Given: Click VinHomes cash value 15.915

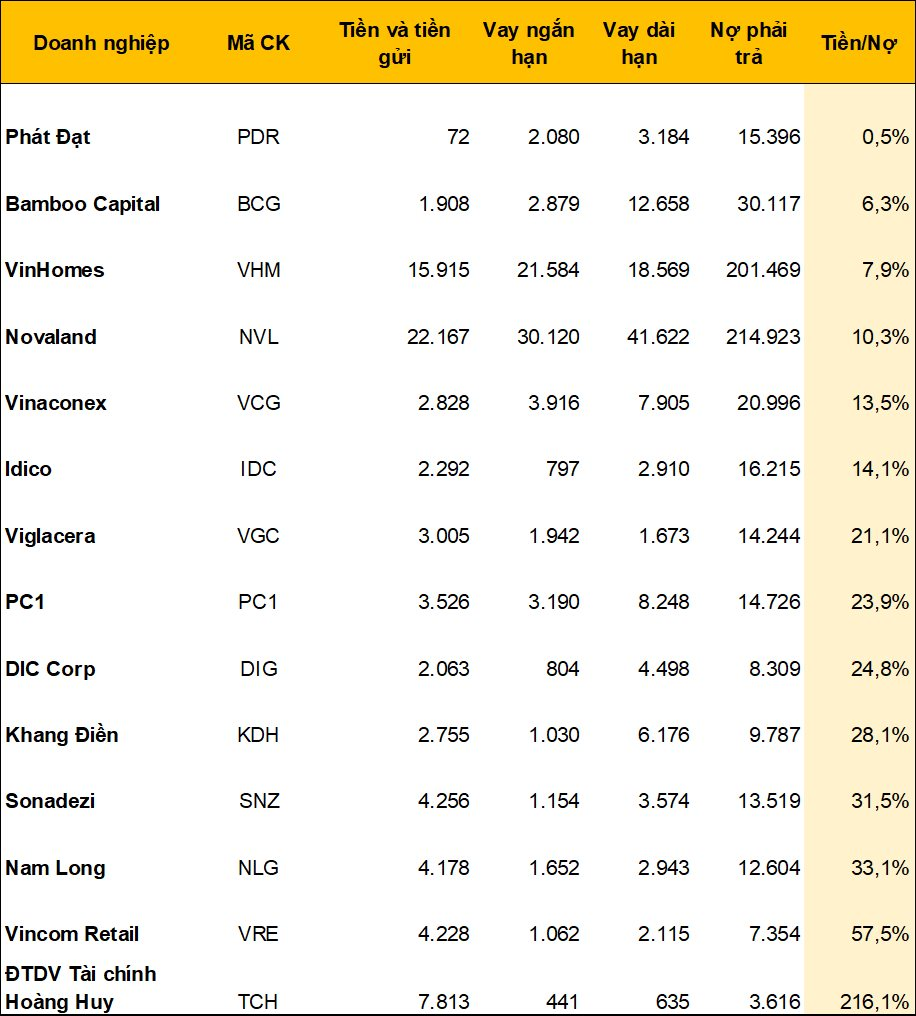Looking at the screenshot, I should pos(439,270).
